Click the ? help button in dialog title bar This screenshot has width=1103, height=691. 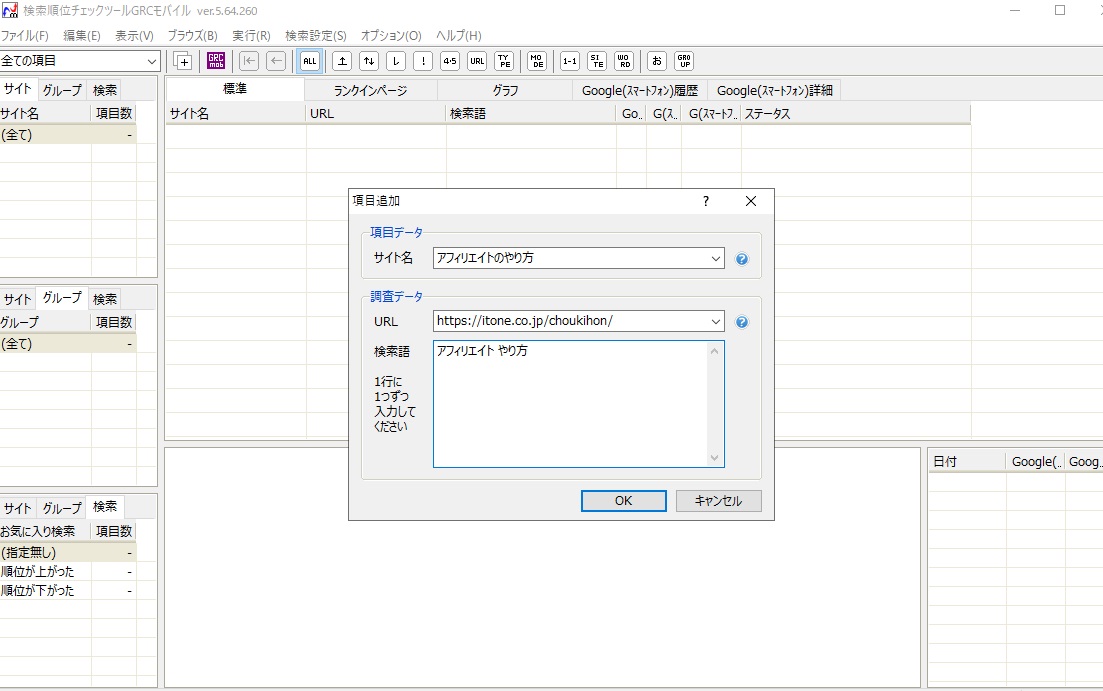(706, 201)
